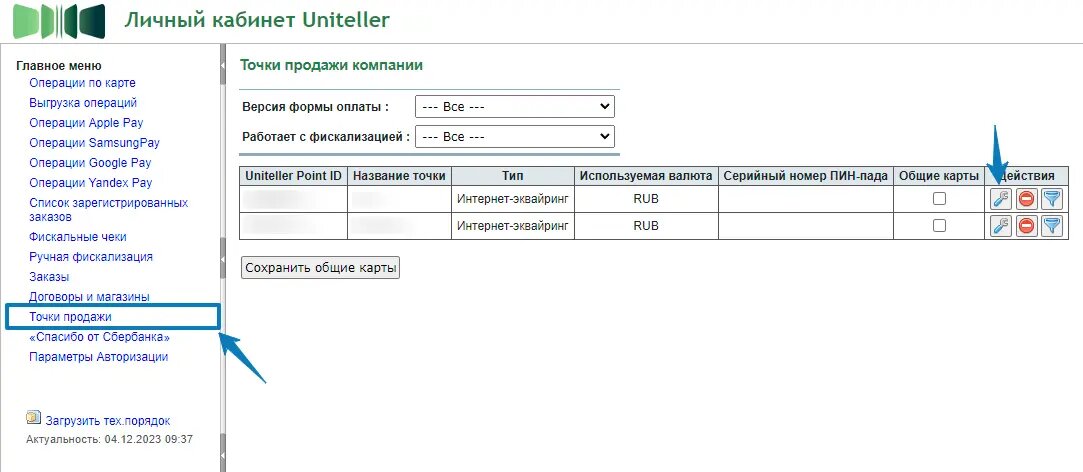The image size is (1083, 472).
Task: Tick the Общие карты checkbox in first row
Action: coord(939,199)
